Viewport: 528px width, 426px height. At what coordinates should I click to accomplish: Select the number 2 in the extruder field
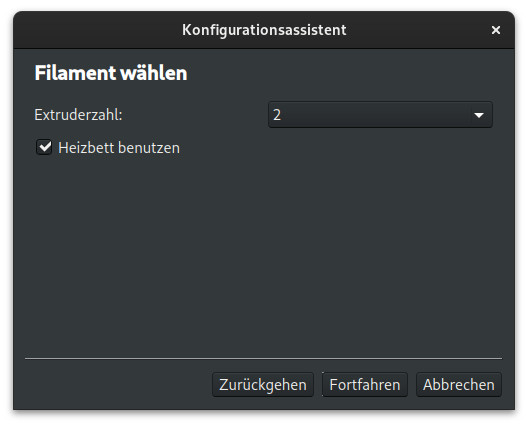(277, 115)
